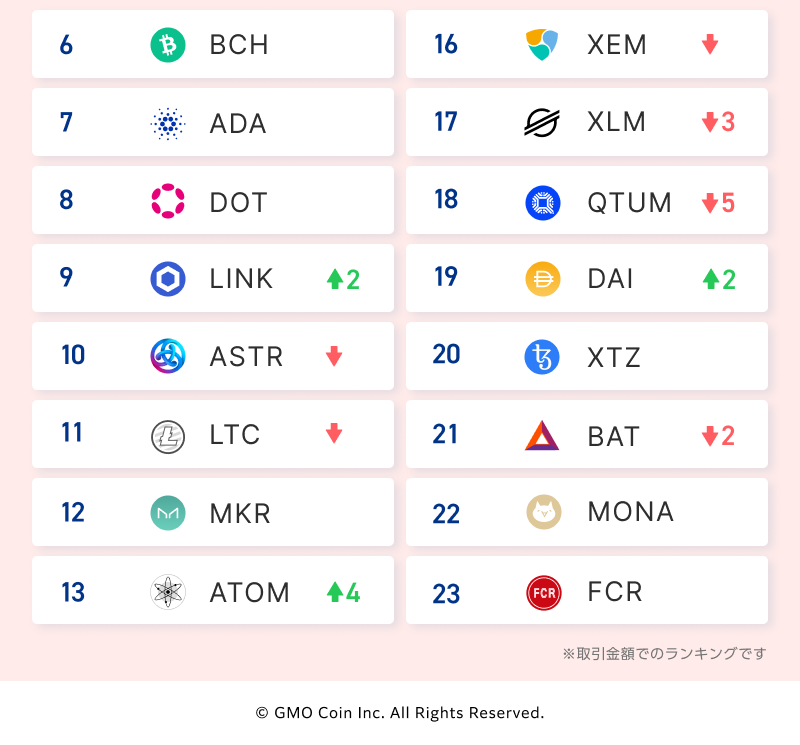Viewport: 800px width, 745px height.
Task: Click the ASTR Astar icon
Action: point(168,357)
